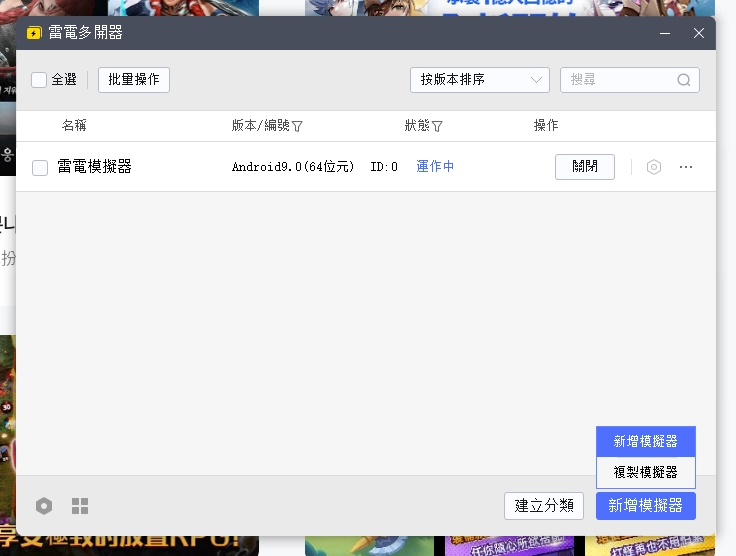This screenshot has height=556, width=736.
Task: Click the 建立分類 button
Action: coord(544,506)
